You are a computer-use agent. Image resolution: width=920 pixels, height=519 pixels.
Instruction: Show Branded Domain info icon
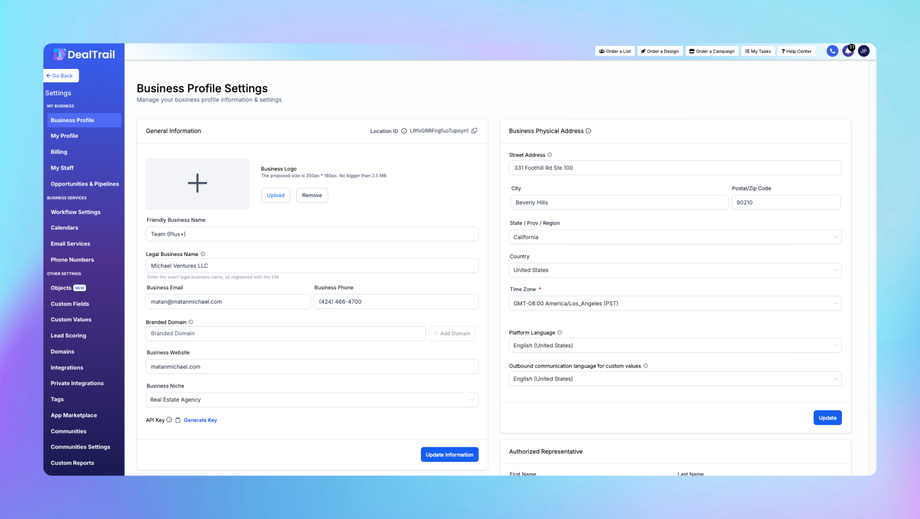pos(191,322)
